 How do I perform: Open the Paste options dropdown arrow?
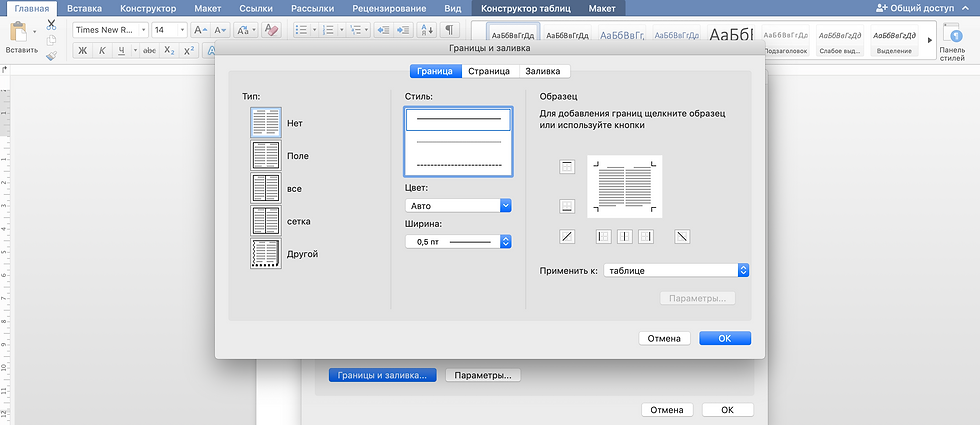pos(34,31)
